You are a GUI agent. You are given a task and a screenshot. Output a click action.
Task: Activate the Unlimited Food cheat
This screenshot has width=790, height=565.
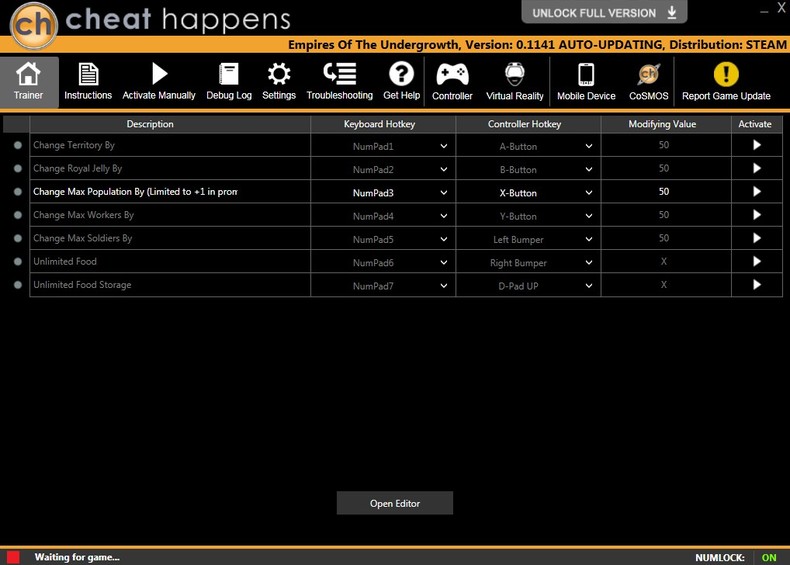tap(756, 261)
